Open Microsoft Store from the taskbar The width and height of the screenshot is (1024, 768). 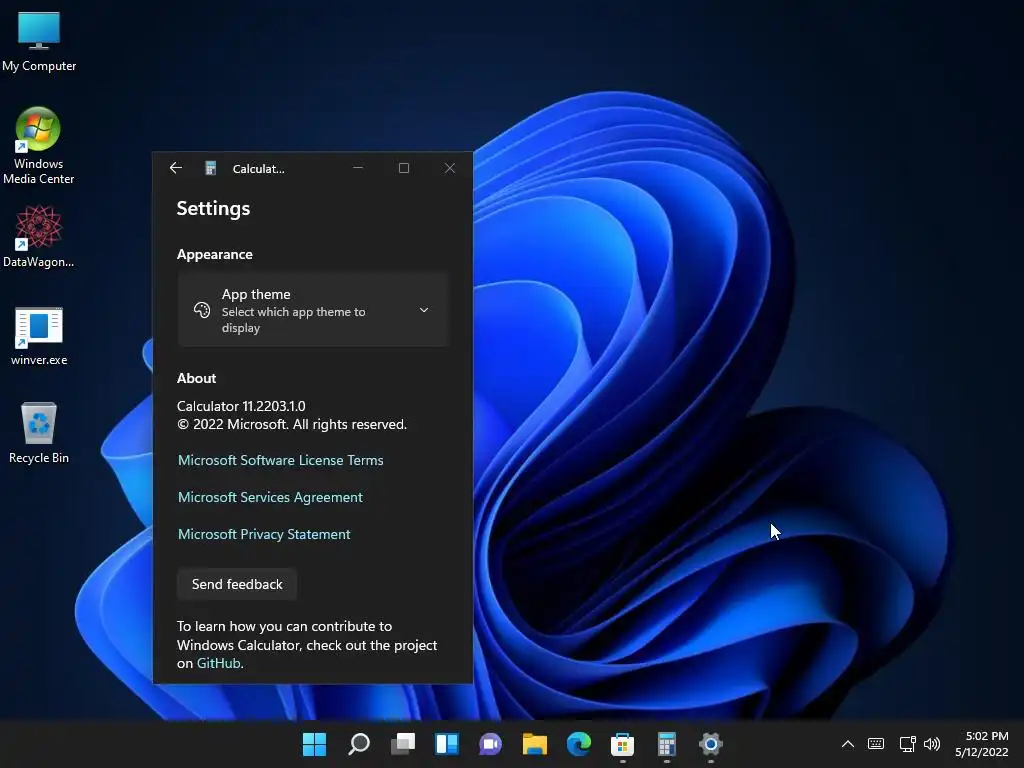click(622, 744)
